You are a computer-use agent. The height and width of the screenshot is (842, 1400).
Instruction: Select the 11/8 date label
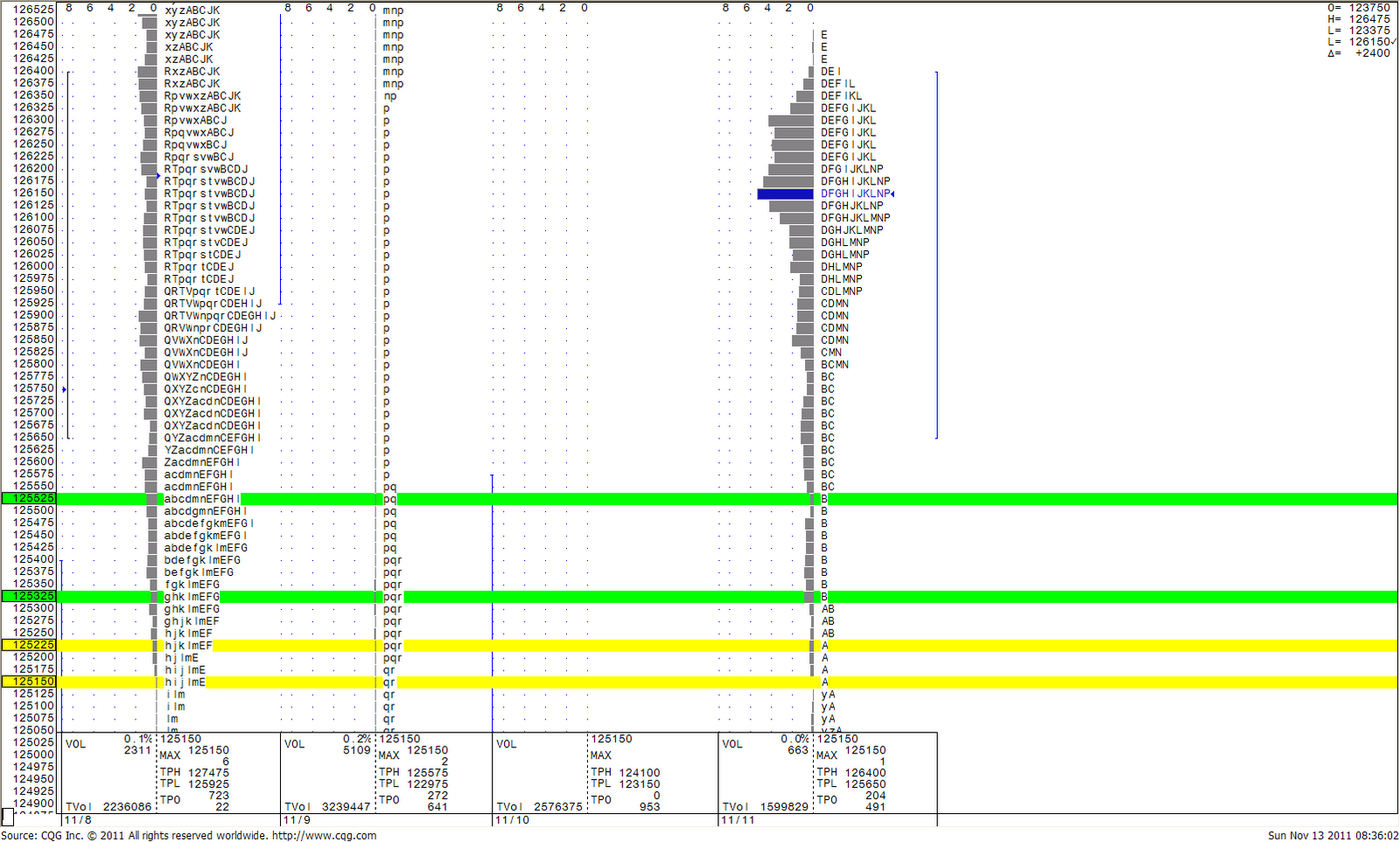point(78,820)
